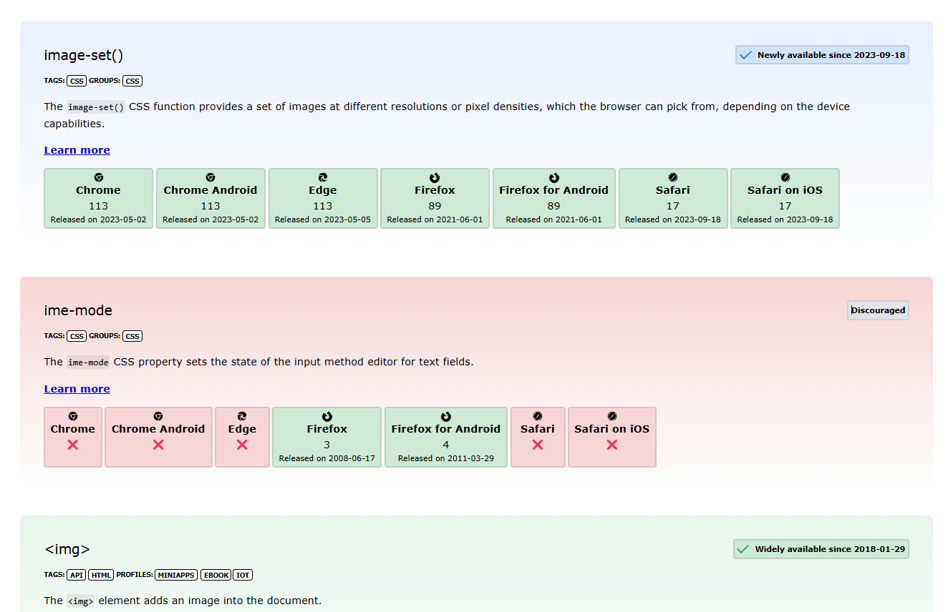Click the Safari icon in image-set() section
Image resolution: width=948 pixels, height=612 pixels.
coord(673,177)
